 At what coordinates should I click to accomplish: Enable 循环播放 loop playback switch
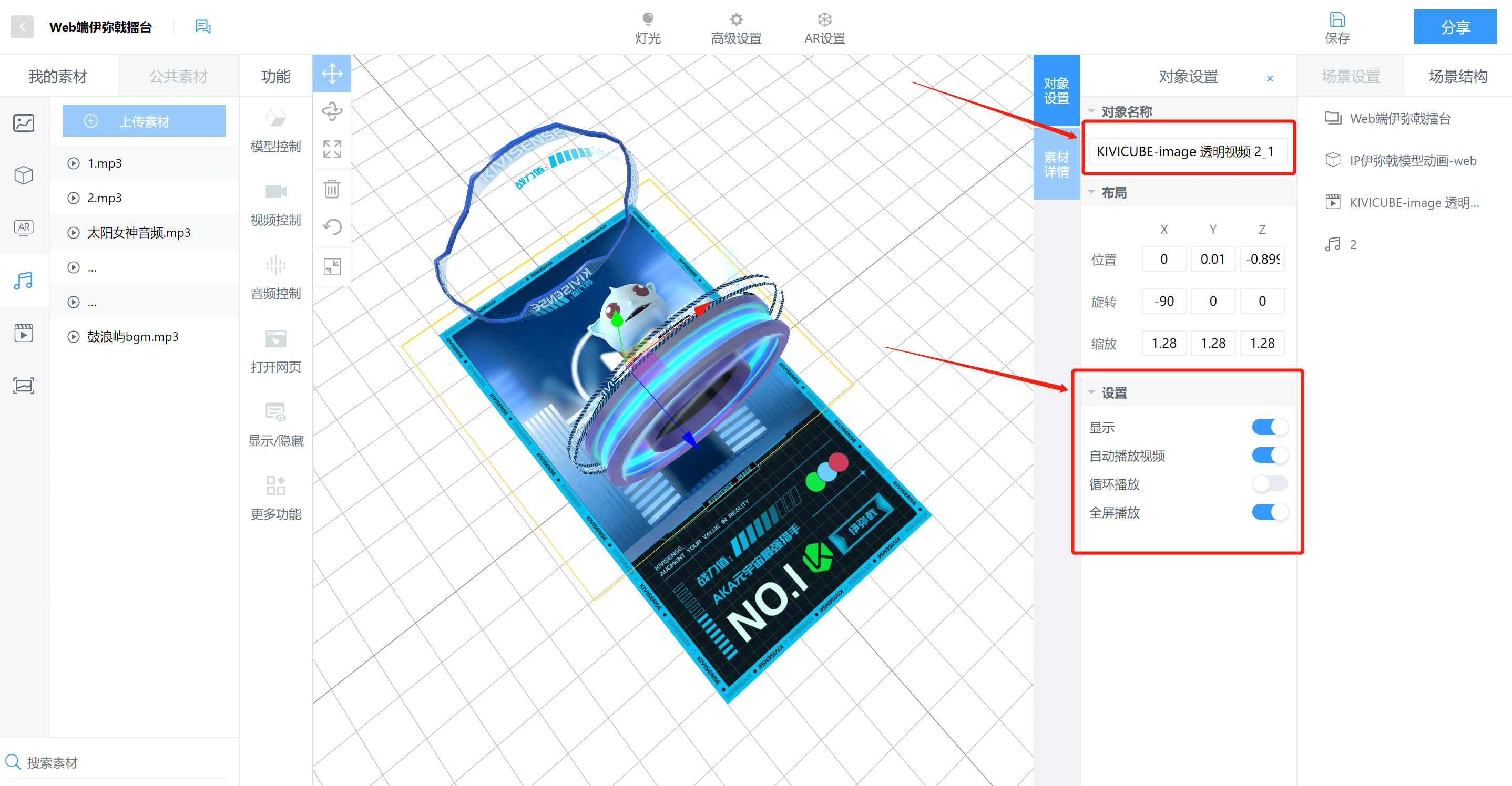tap(1270, 483)
